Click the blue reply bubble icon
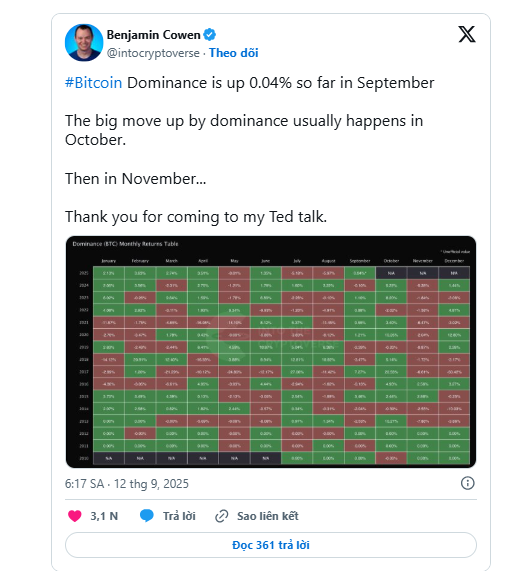The height and width of the screenshot is (577, 511). pos(147,516)
